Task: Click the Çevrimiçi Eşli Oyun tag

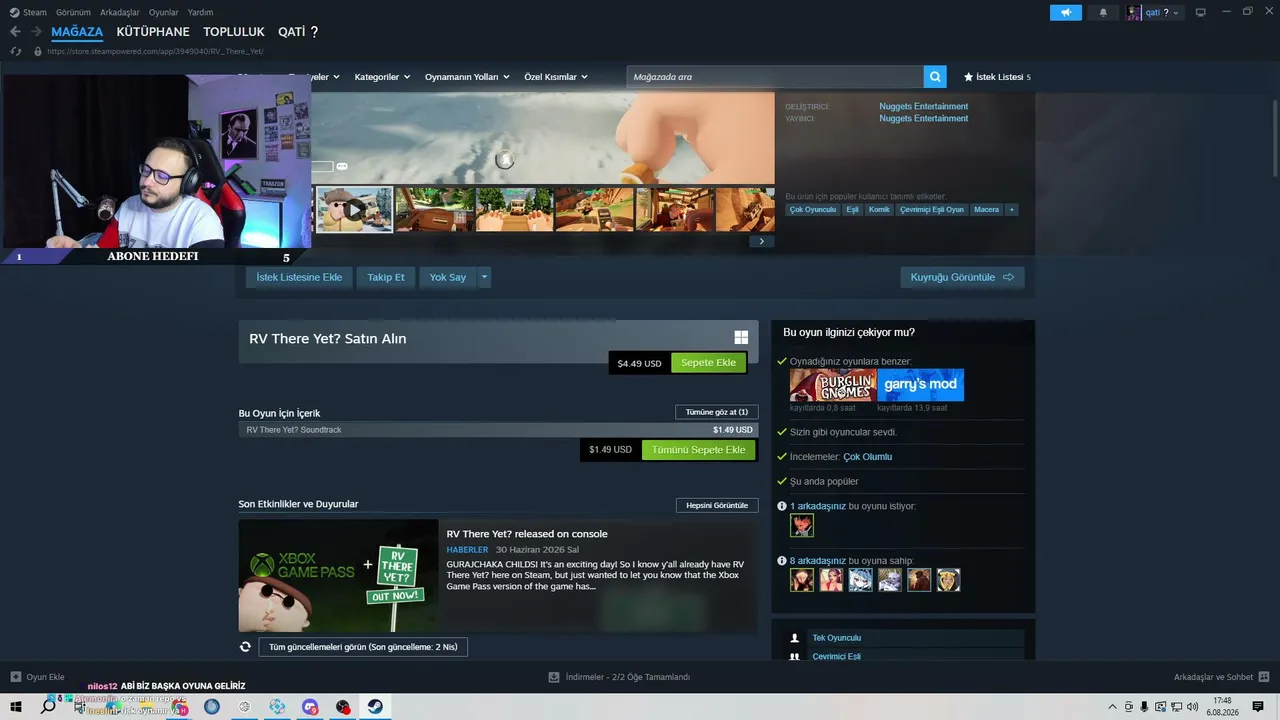Action: pyautogui.click(x=932, y=209)
